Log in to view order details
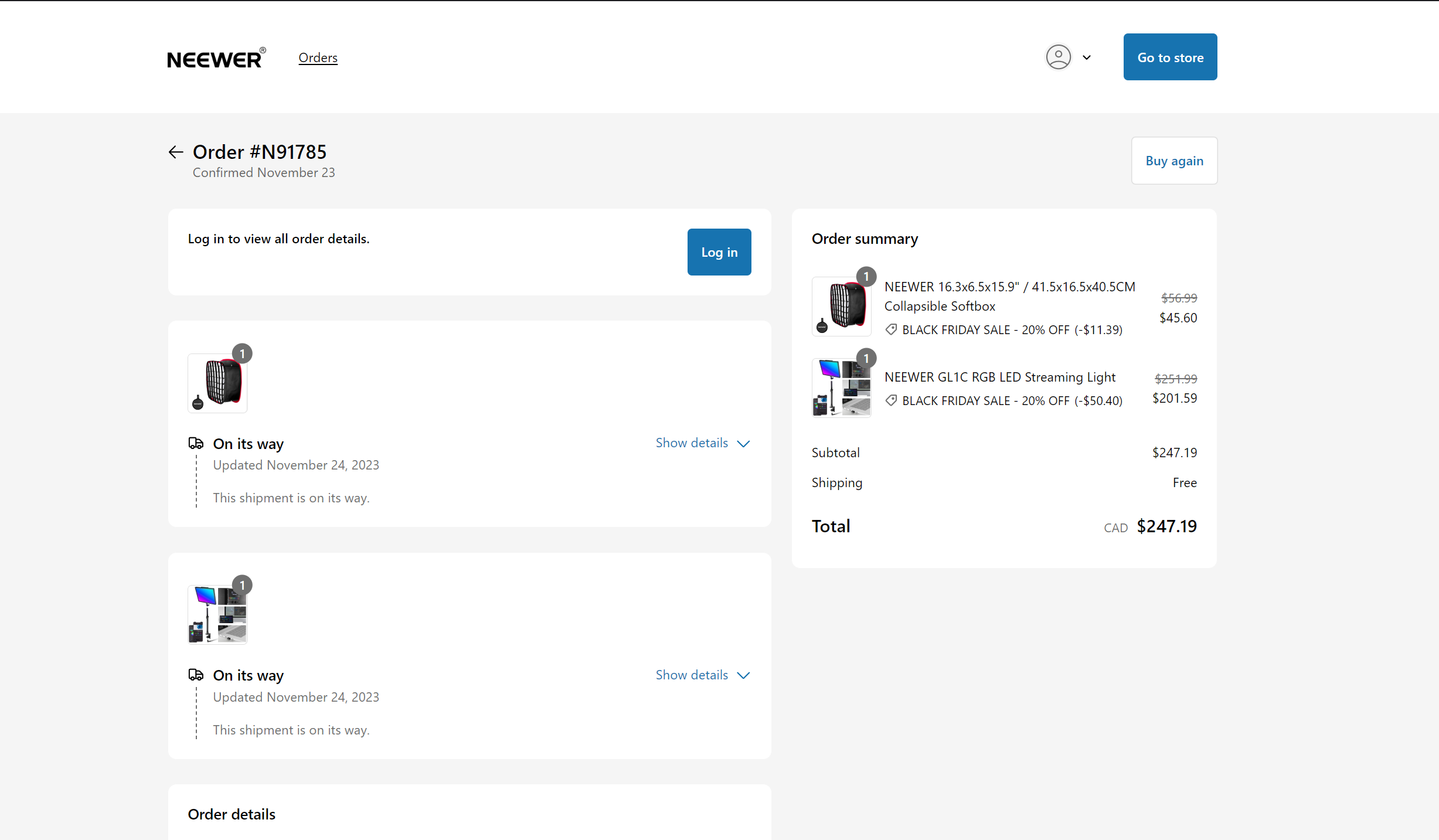 point(719,252)
